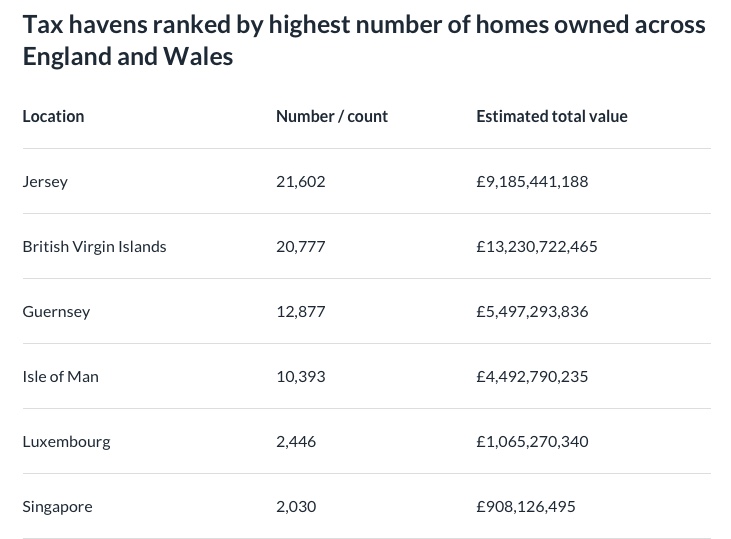
Task: Click Jersey's count of 21,602
Action: (300, 181)
